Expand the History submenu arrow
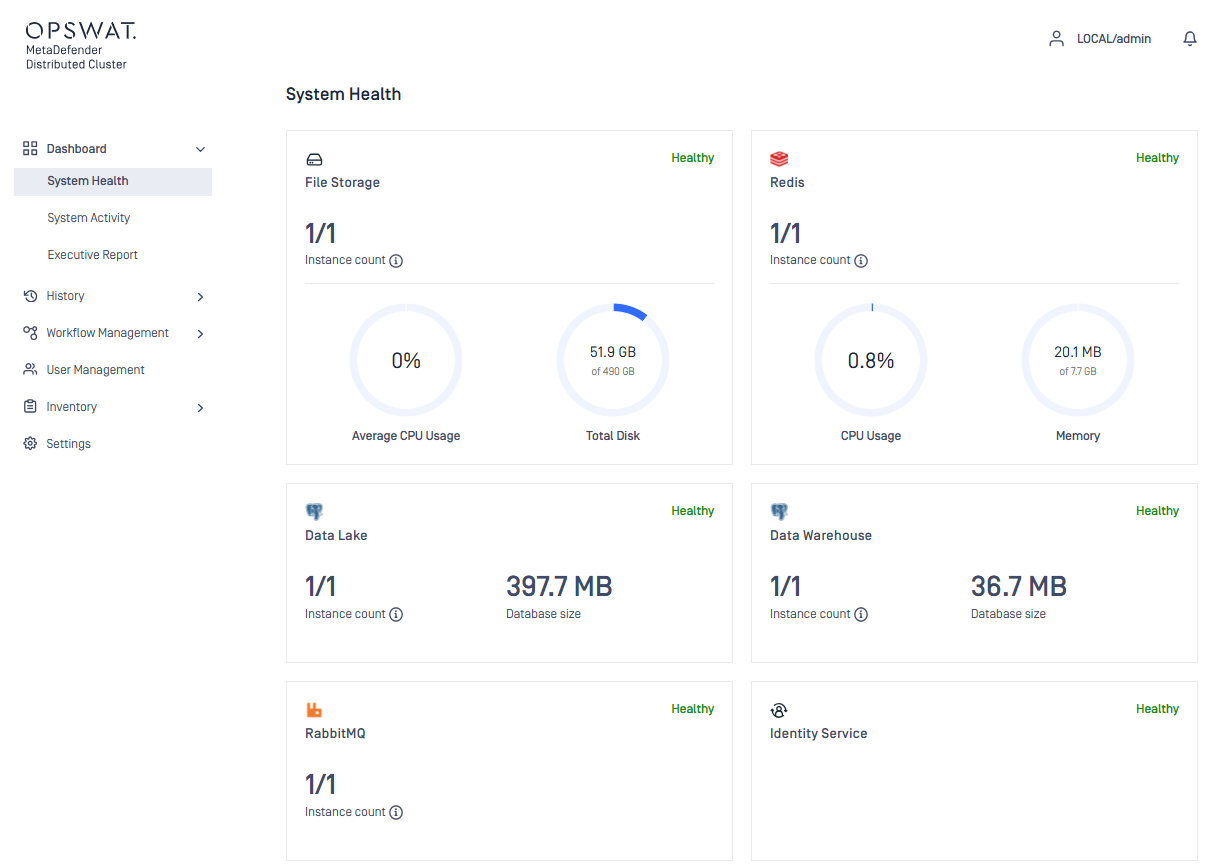1213x866 pixels. [x=200, y=297]
